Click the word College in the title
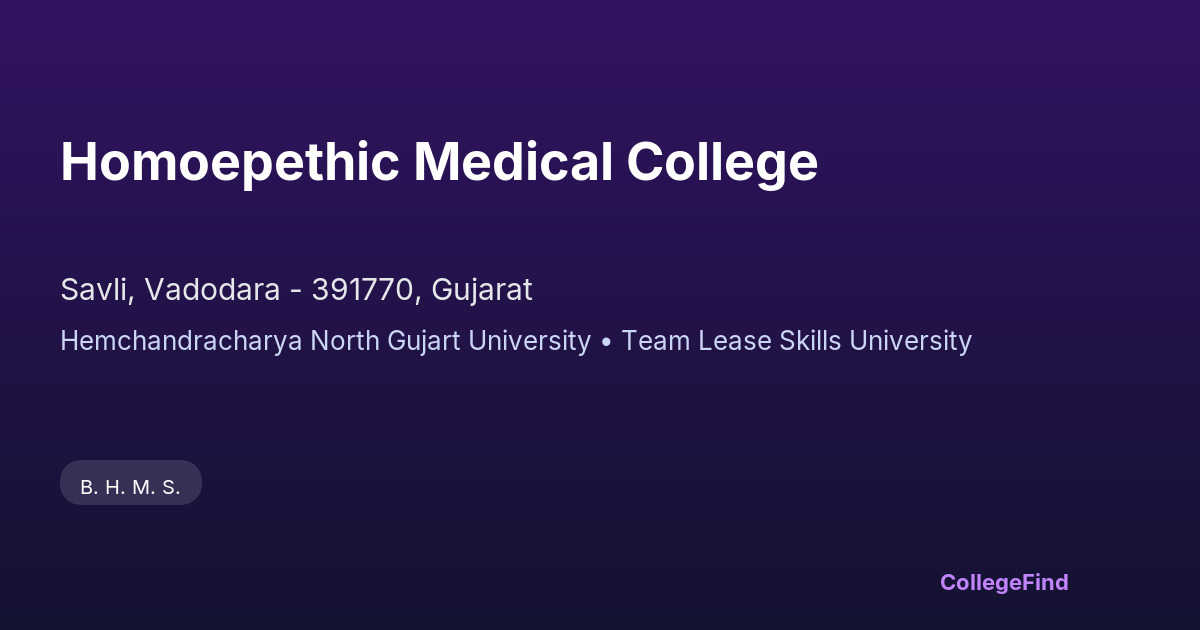This screenshot has height=630, width=1200. (x=722, y=162)
